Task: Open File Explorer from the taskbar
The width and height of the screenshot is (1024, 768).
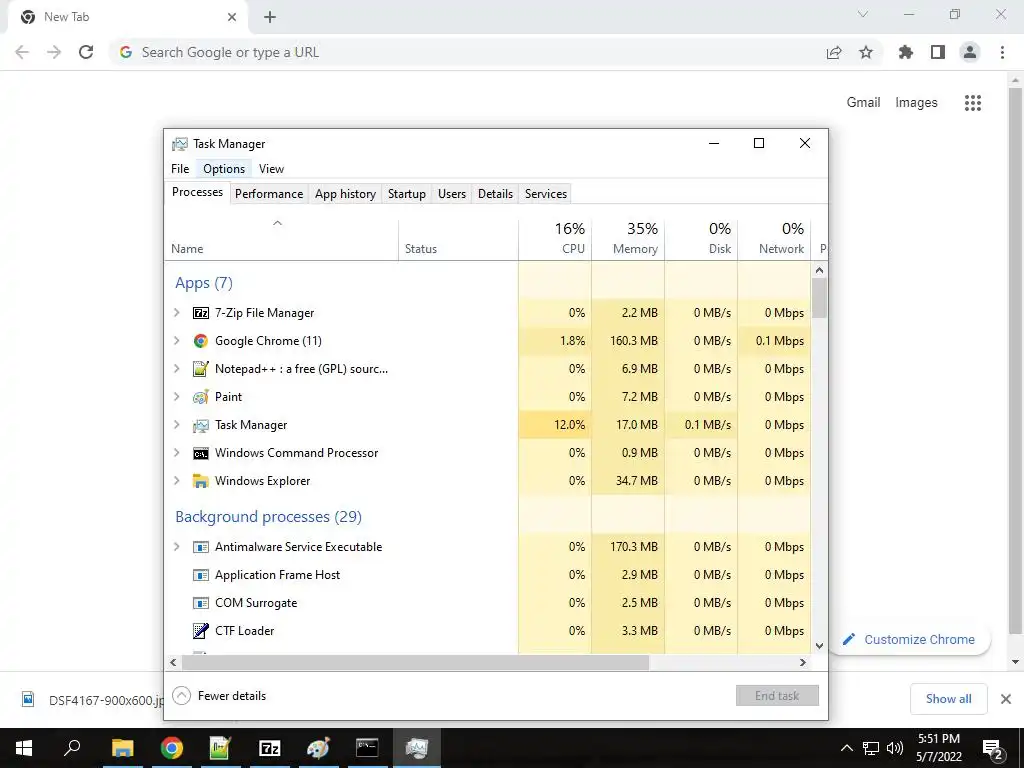Action: (122, 748)
